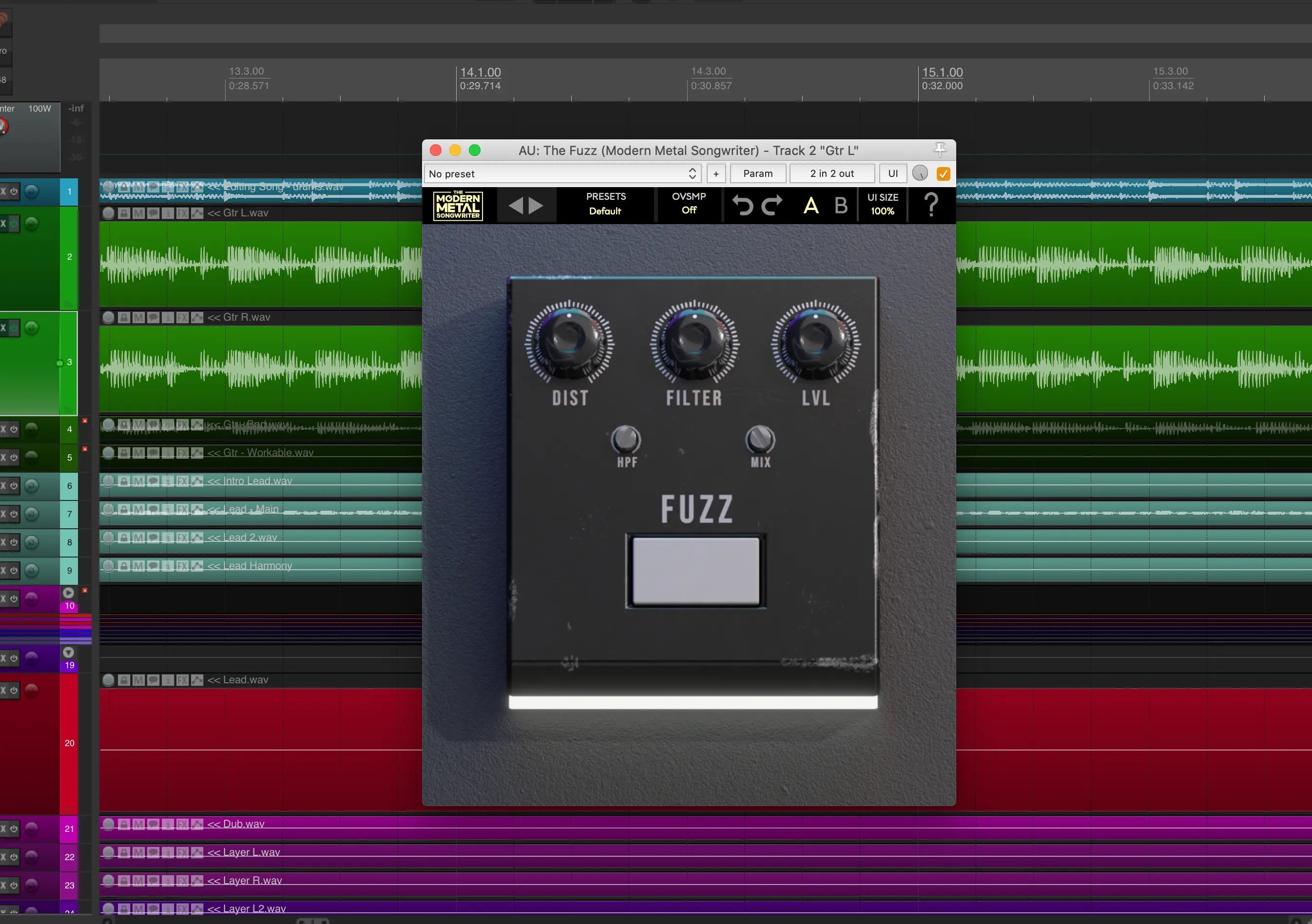
Task: Click the undo arrow in Fuzz plugin
Action: tap(743, 205)
